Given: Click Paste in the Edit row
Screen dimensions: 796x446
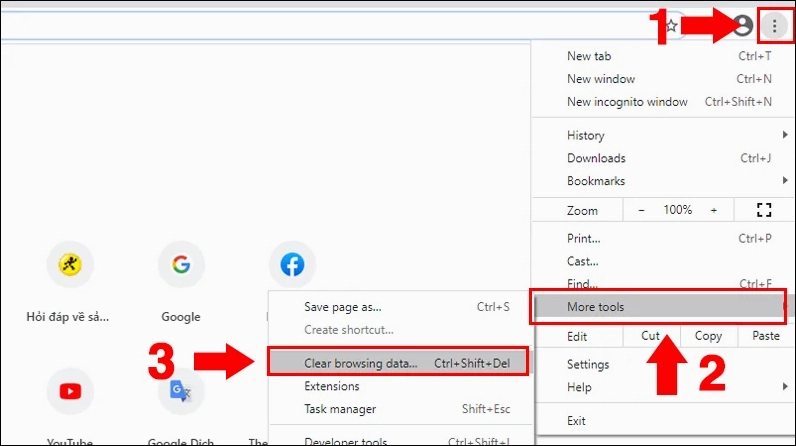Looking at the screenshot, I should point(766,336).
